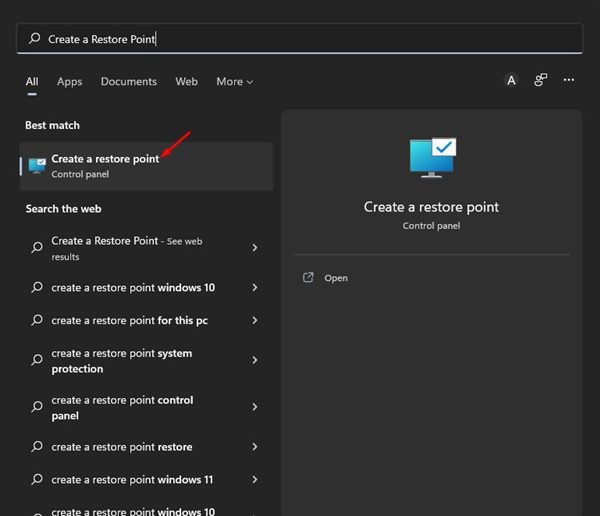This screenshot has height=516, width=600.
Task: Switch to the Apps tab
Action: tap(69, 82)
